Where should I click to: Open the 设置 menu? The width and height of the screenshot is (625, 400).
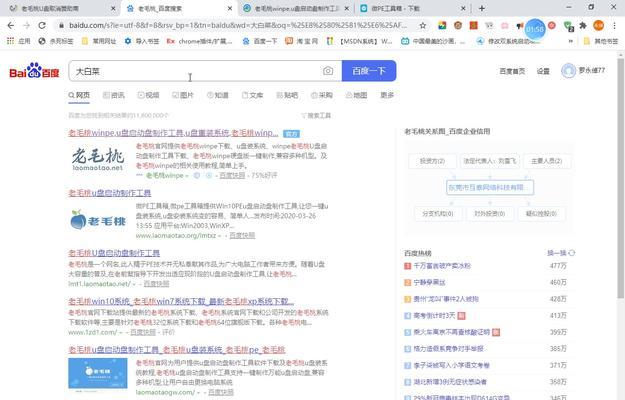point(543,71)
